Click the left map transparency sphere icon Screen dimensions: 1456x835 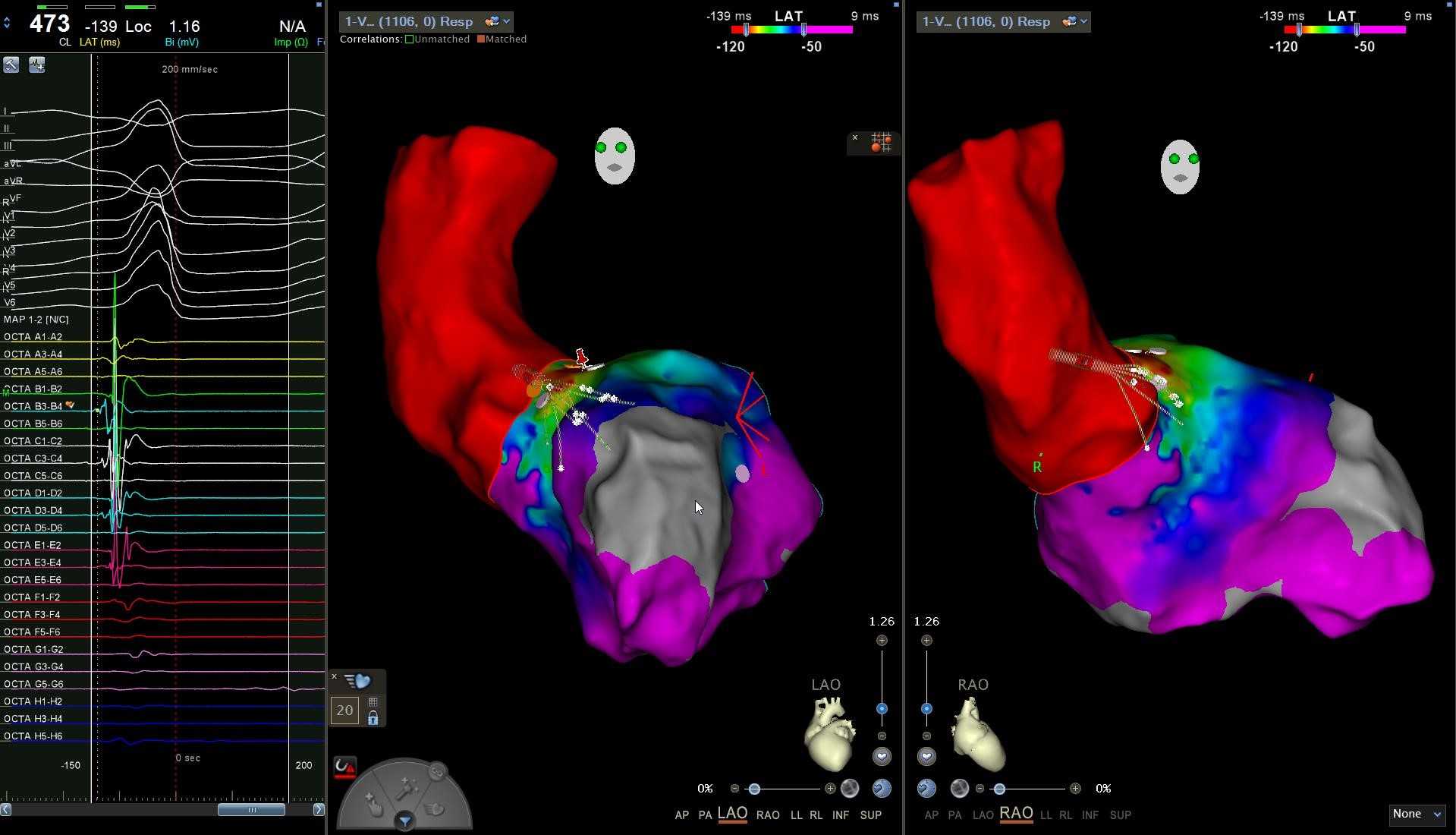tap(850, 789)
